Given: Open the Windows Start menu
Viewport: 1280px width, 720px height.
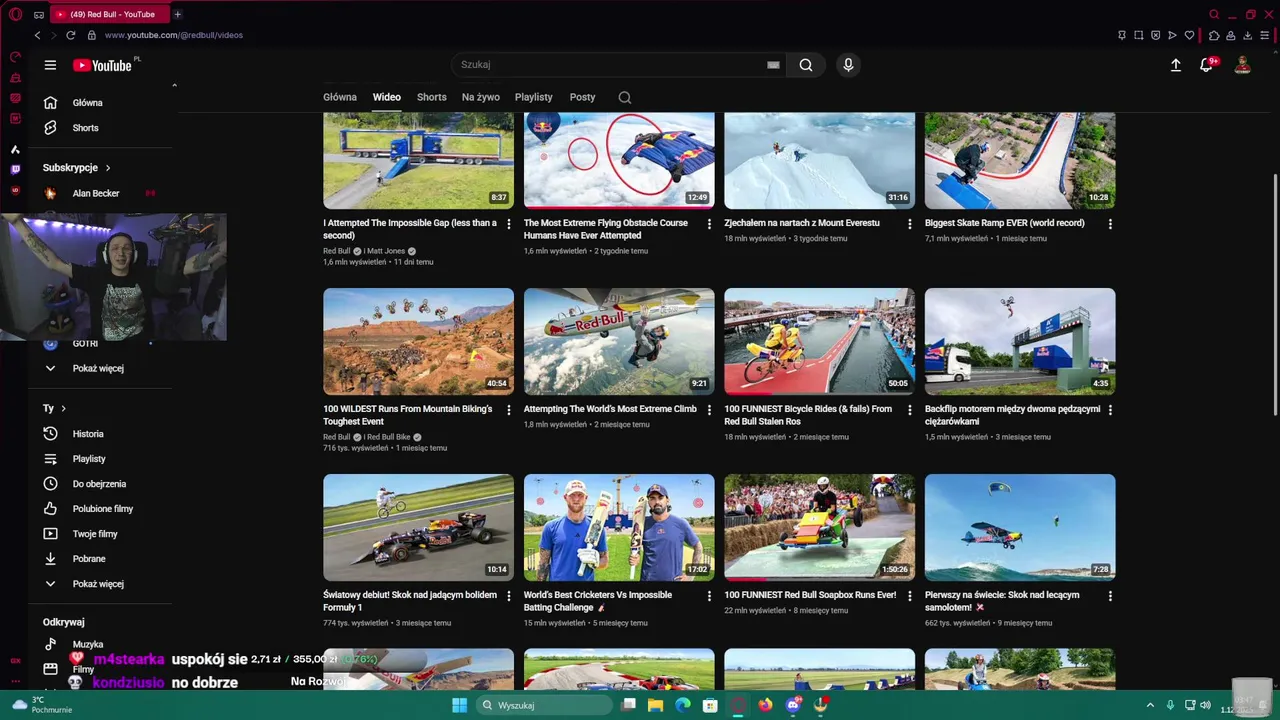Looking at the screenshot, I should click(x=459, y=705).
